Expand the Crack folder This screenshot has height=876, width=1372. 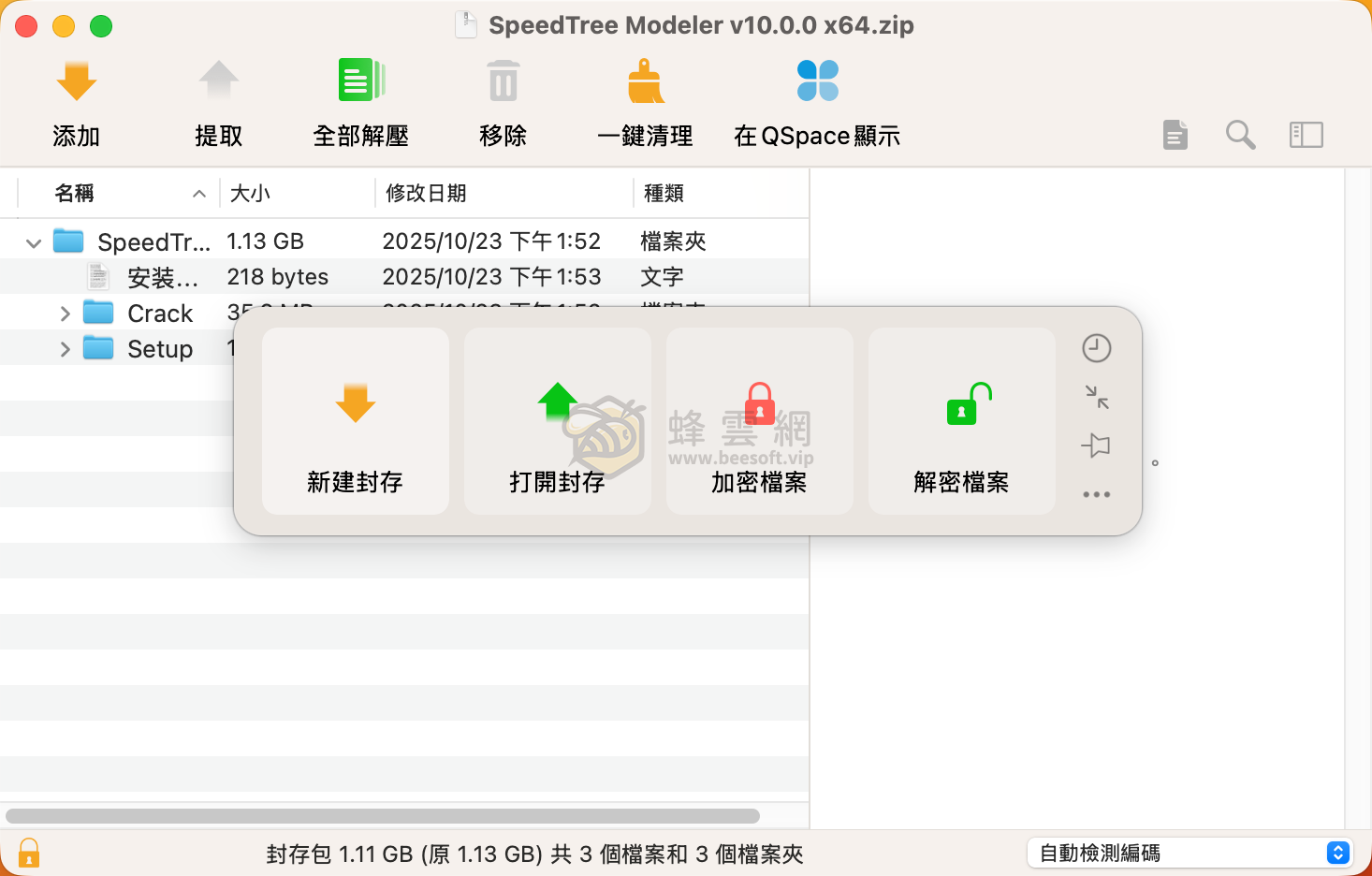(65, 314)
